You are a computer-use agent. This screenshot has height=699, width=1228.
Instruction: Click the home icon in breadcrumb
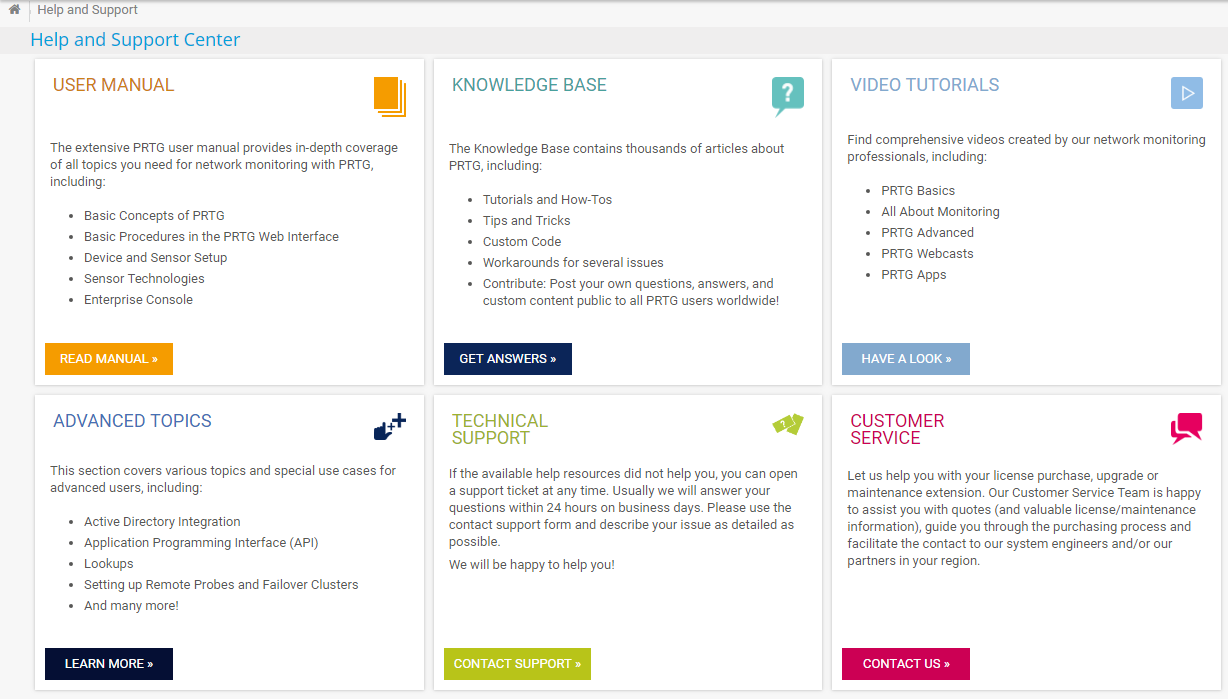pyautogui.click(x=14, y=10)
